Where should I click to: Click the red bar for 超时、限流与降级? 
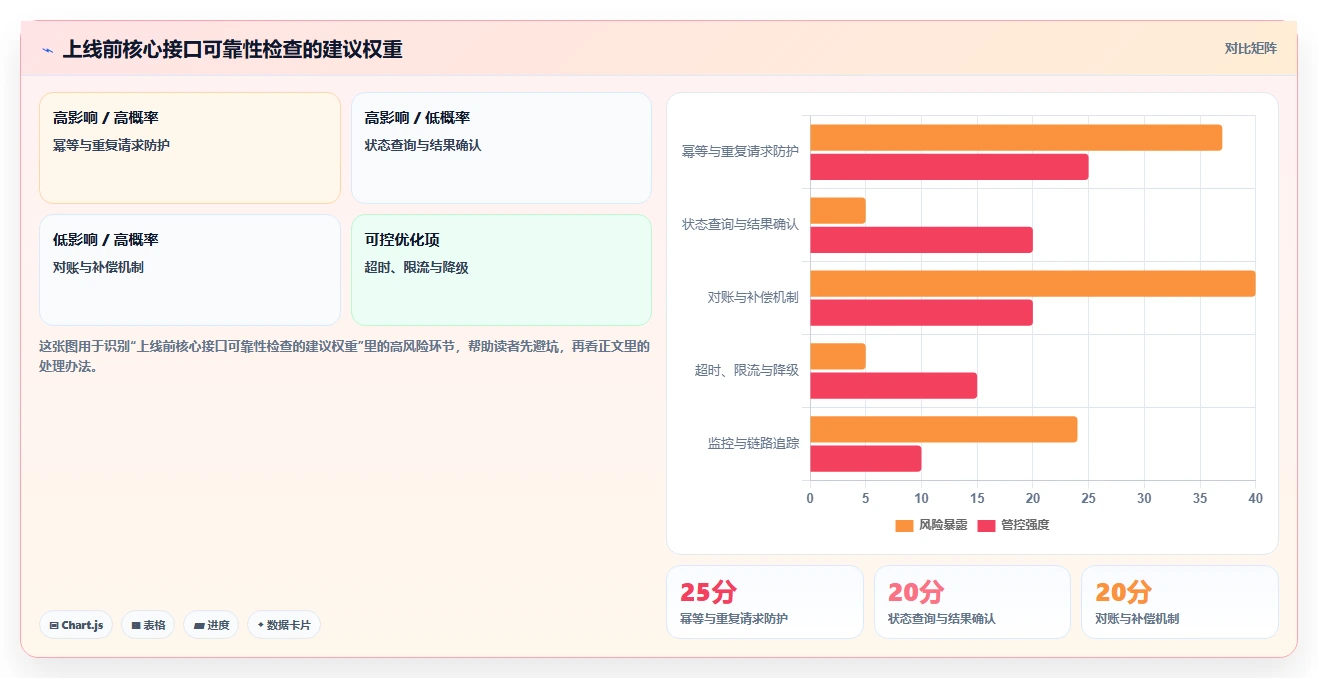pyautogui.click(x=893, y=386)
